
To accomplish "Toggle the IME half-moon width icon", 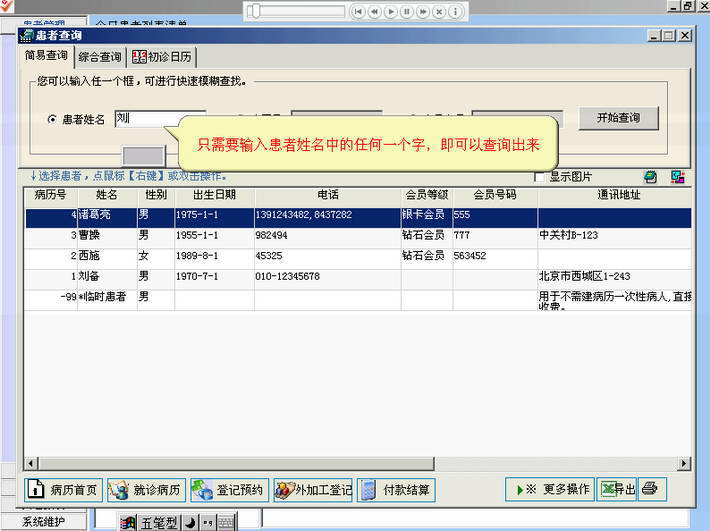I will pos(190,523).
